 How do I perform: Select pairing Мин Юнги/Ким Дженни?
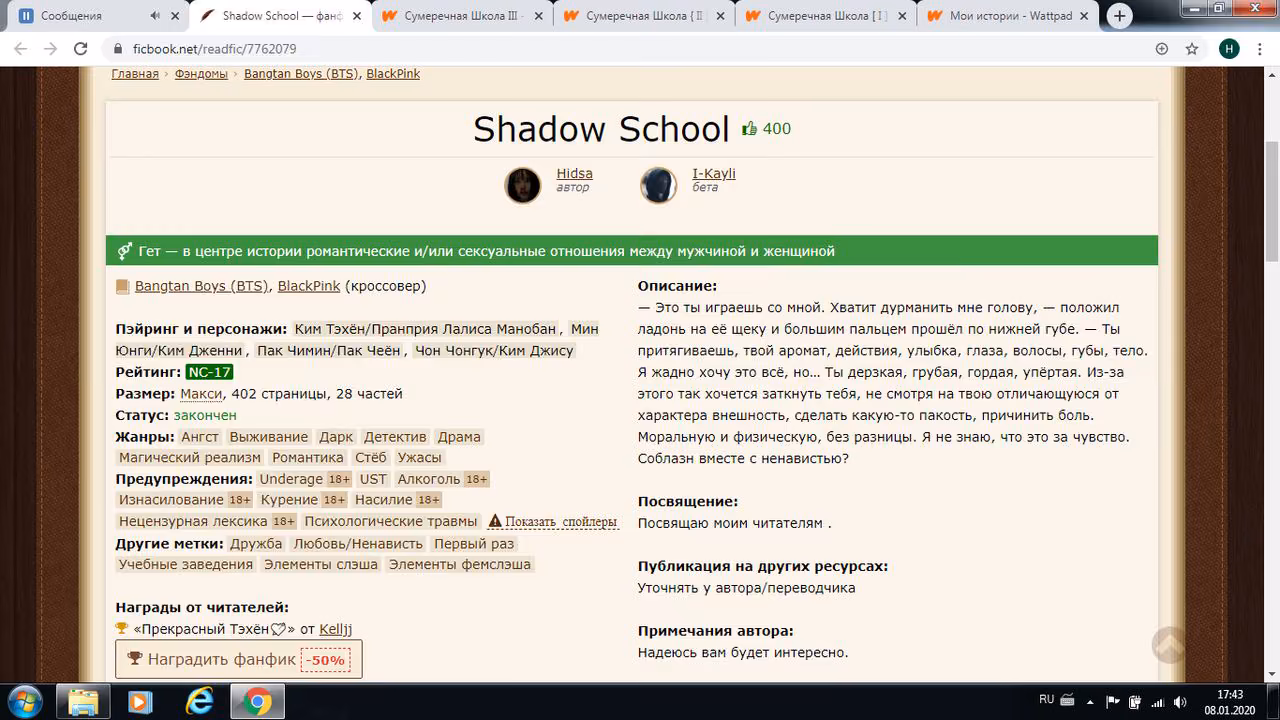[357, 340]
